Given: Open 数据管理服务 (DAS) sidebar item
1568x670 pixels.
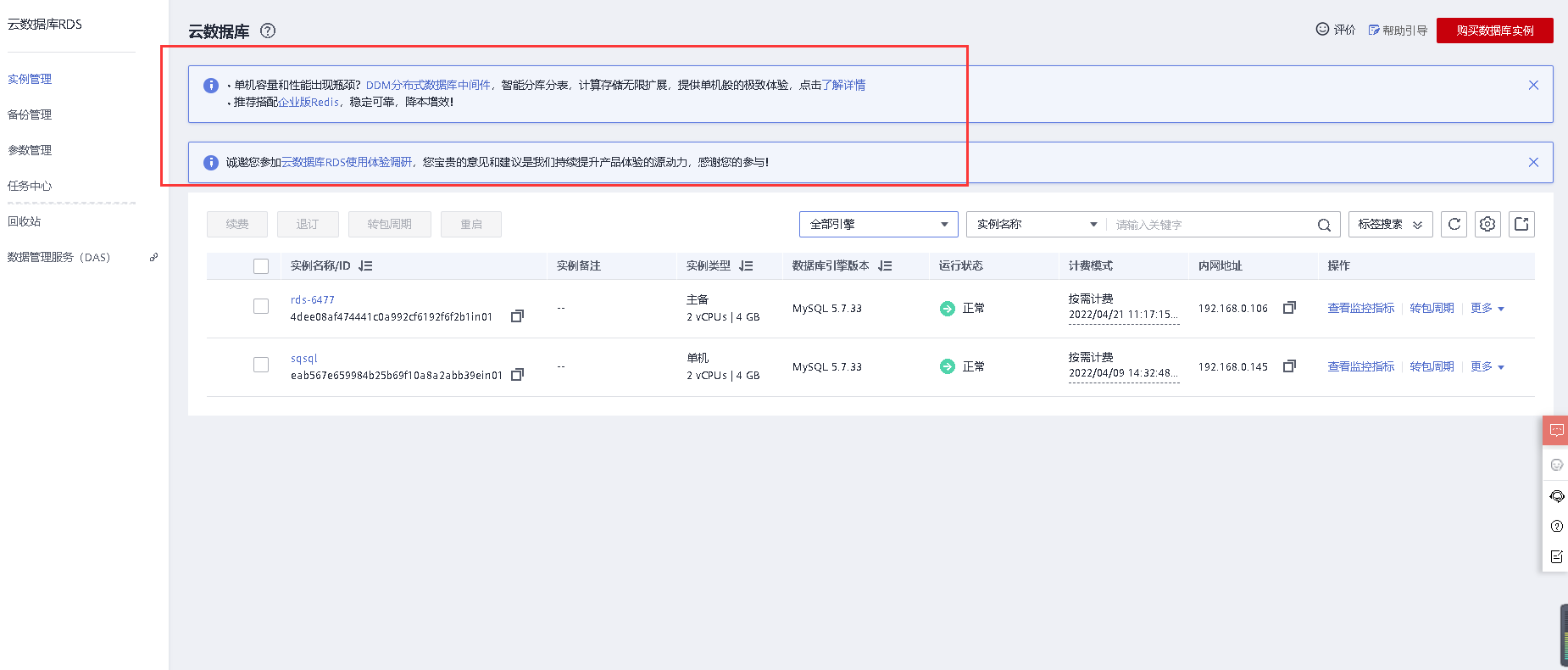Looking at the screenshot, I should click(x=58, y=257).
